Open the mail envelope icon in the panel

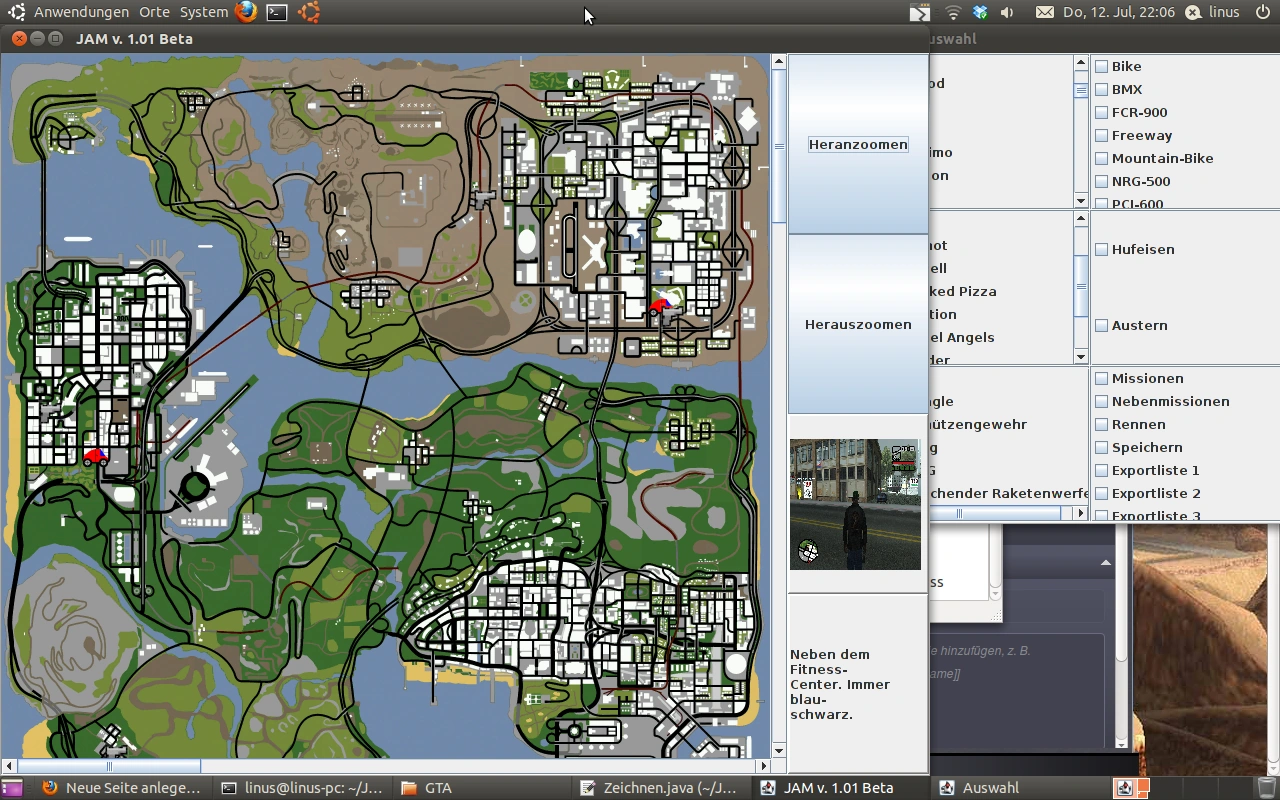1045,12
